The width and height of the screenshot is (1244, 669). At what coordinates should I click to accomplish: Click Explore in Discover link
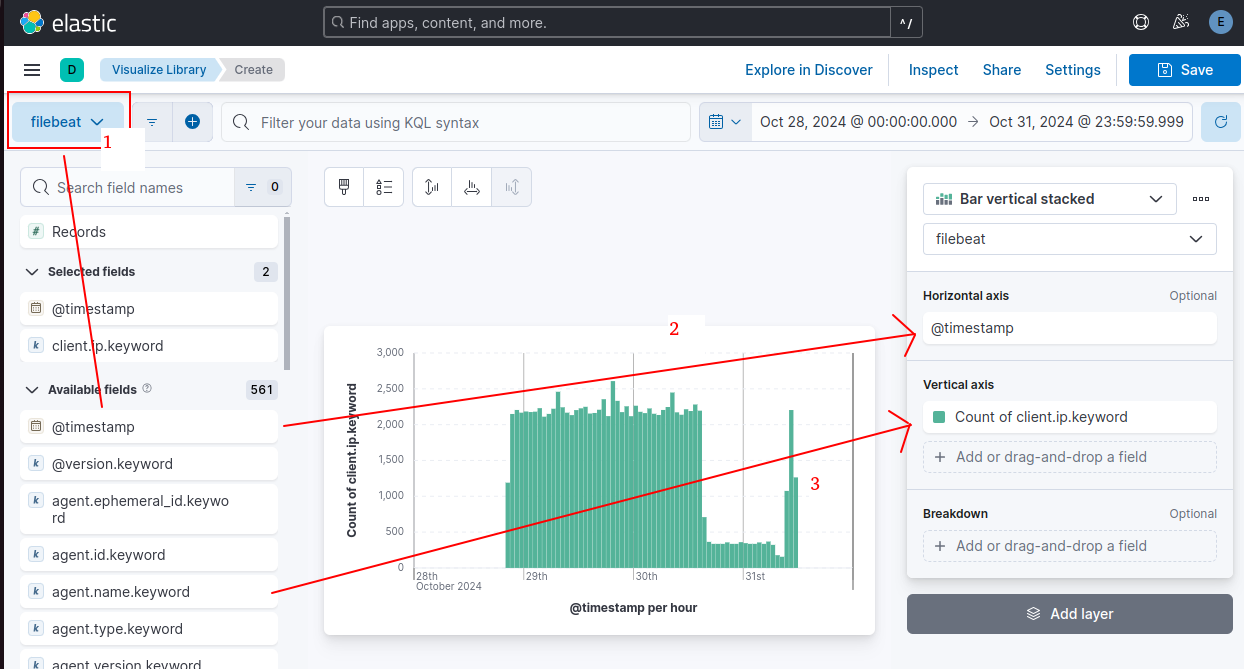click(809, 70)
